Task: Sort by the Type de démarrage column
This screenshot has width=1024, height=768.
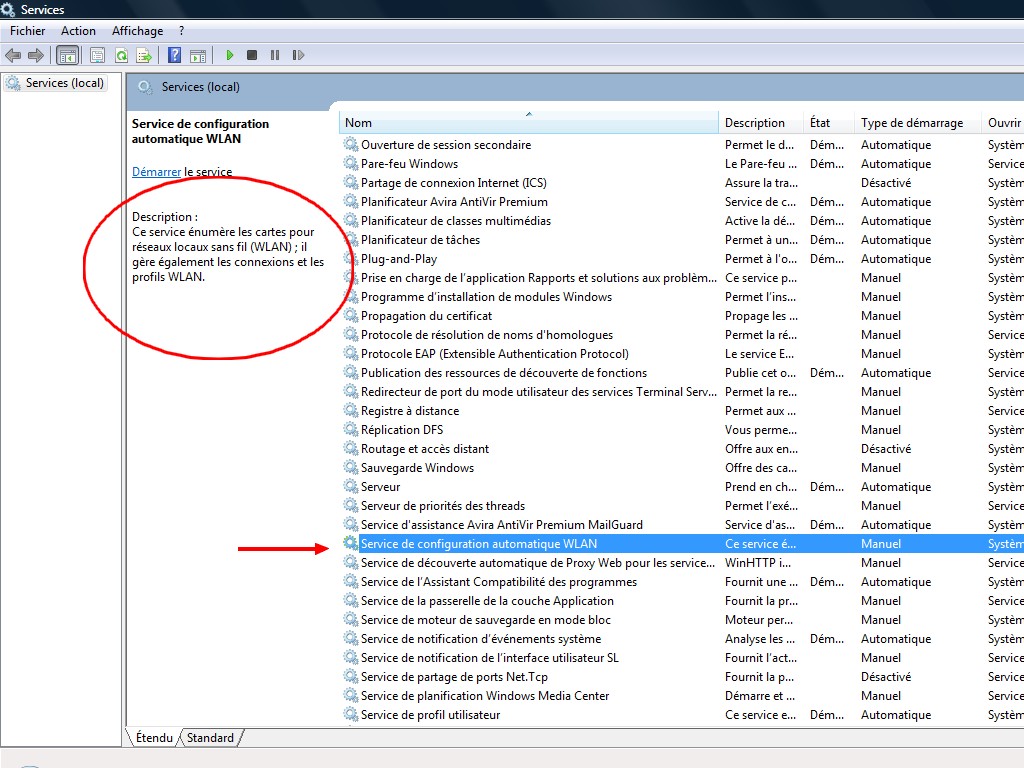Action: (911, 123)
